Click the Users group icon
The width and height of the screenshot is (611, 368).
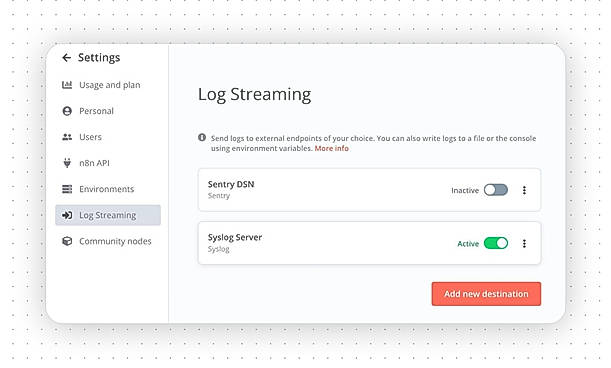[x=67, y=137]
